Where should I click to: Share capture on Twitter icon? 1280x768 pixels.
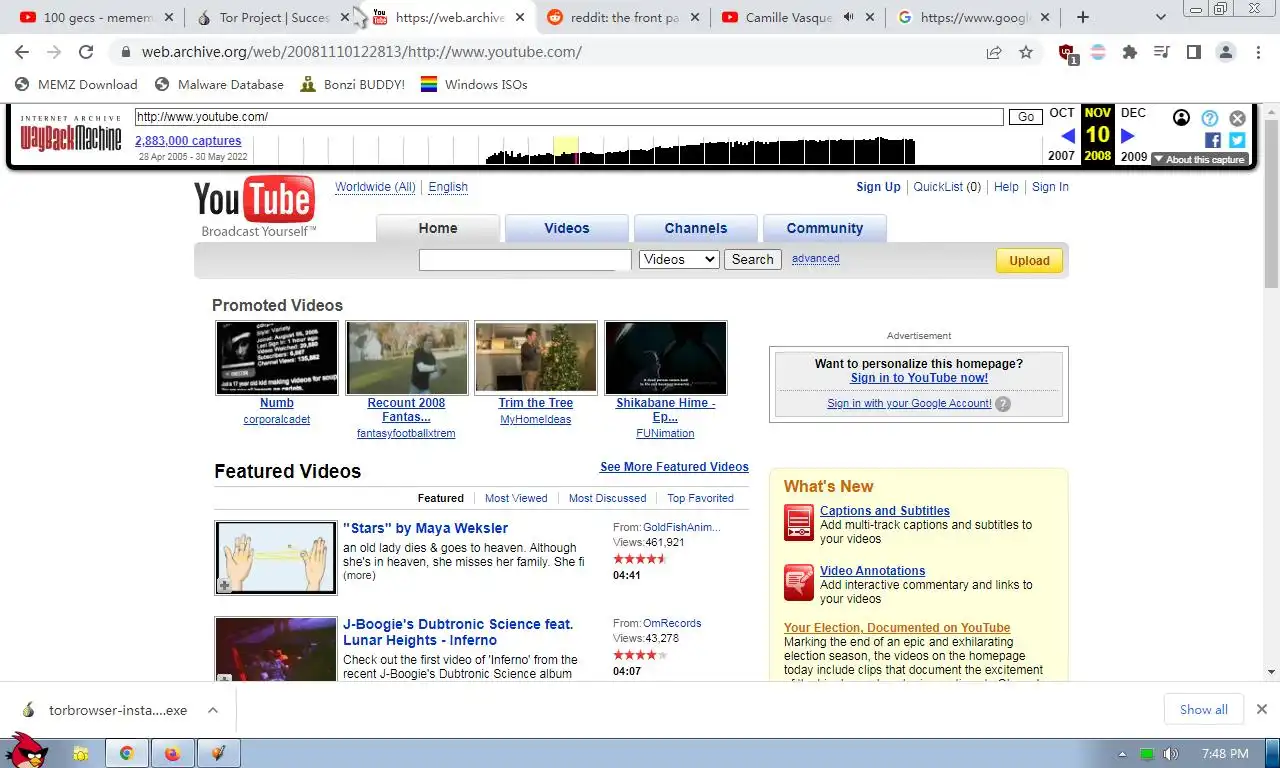(1237, 141)
